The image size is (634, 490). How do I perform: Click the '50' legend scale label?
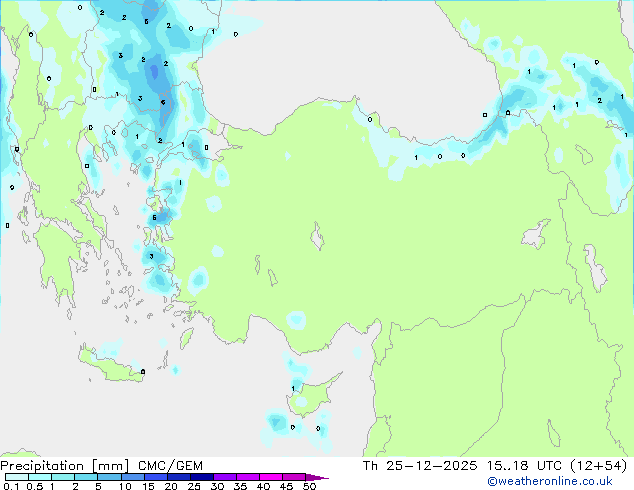point(309,486)
